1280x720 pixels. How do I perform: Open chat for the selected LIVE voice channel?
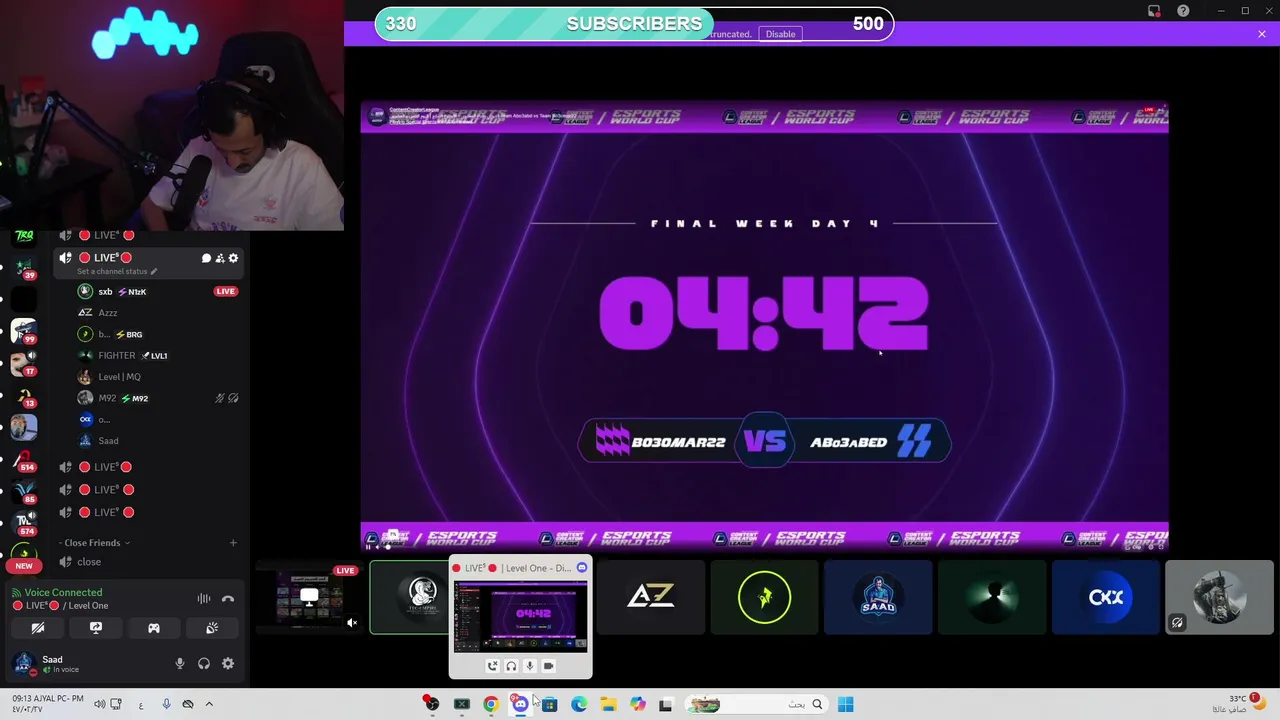[206, 258]
